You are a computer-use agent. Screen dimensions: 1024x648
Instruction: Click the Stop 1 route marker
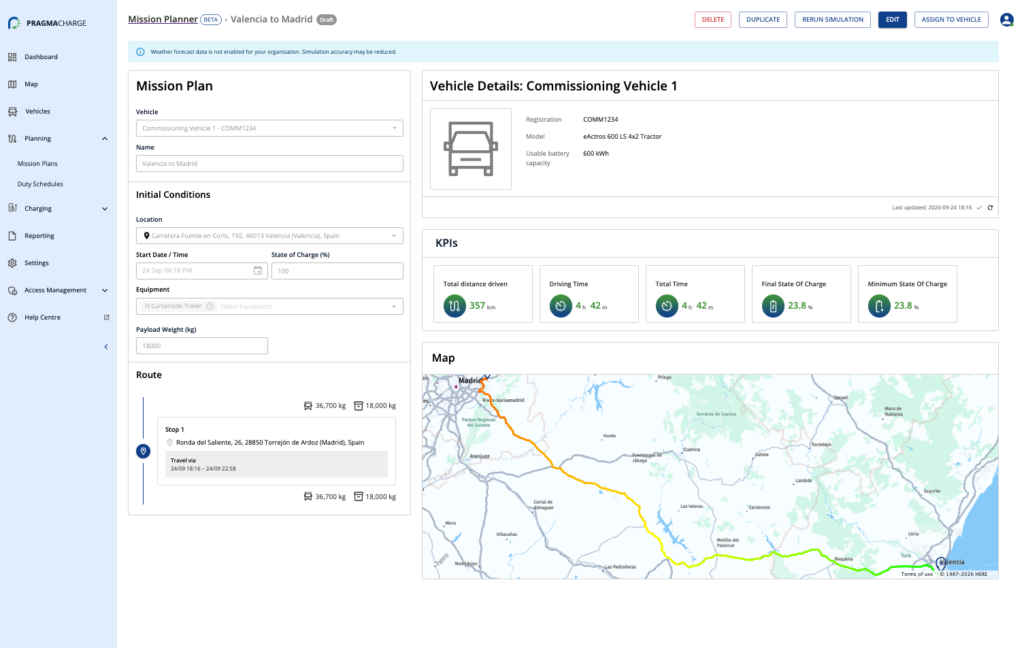tap(143, 451)
